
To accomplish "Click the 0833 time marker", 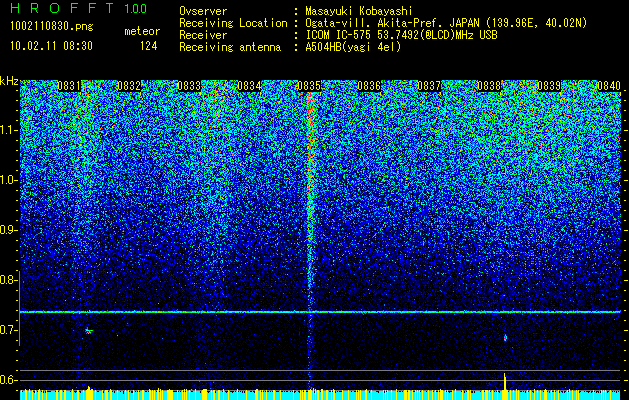I will tap(189, 86).
